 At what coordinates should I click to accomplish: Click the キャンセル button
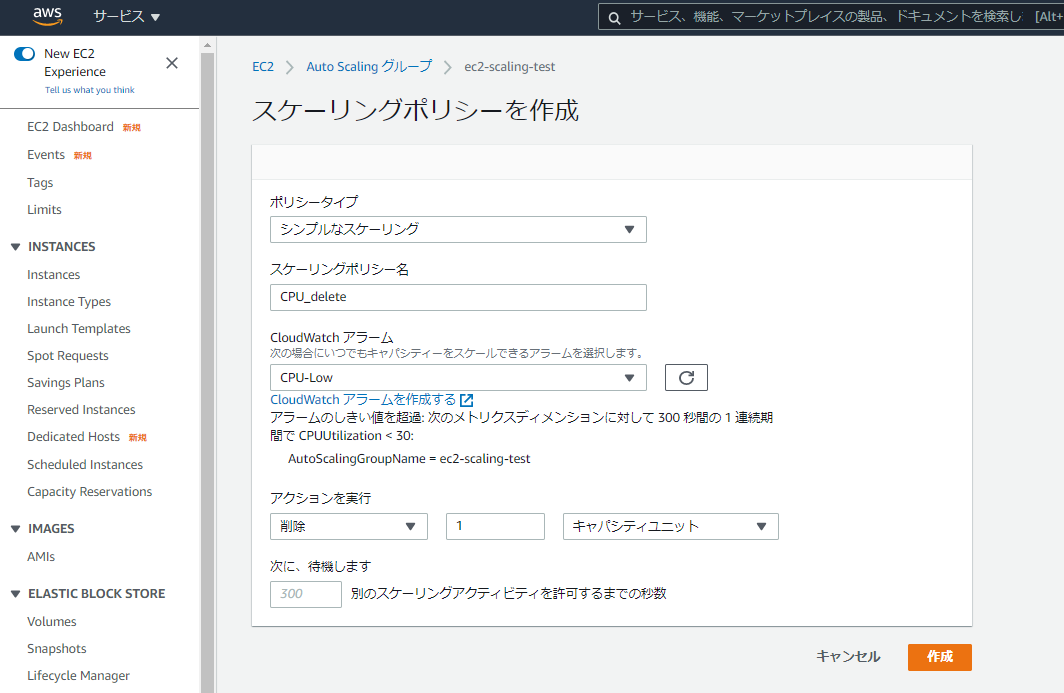848,656
